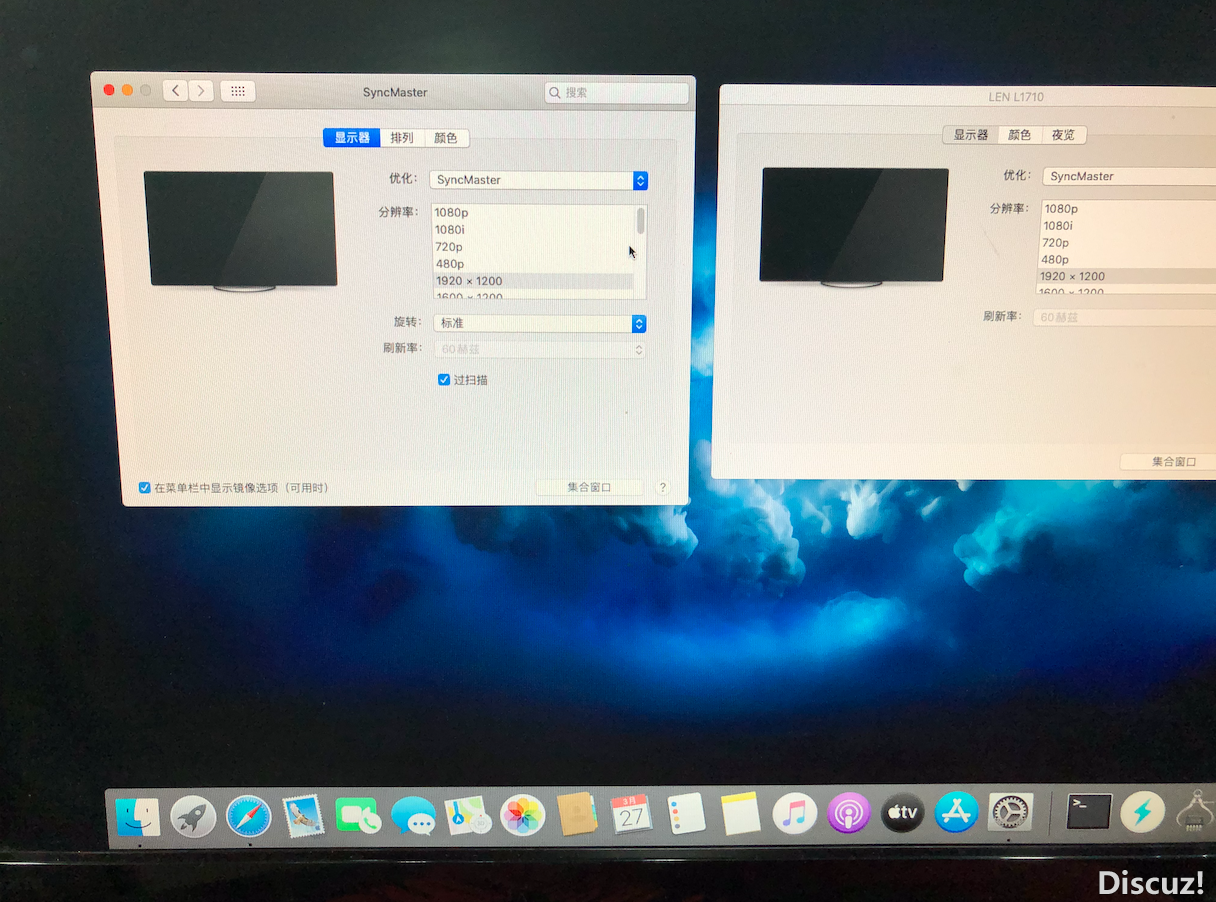The width and height of the screenshot is (1216, 902).
Task: Open Finder from the Dock
Action: tap(138, 816)
